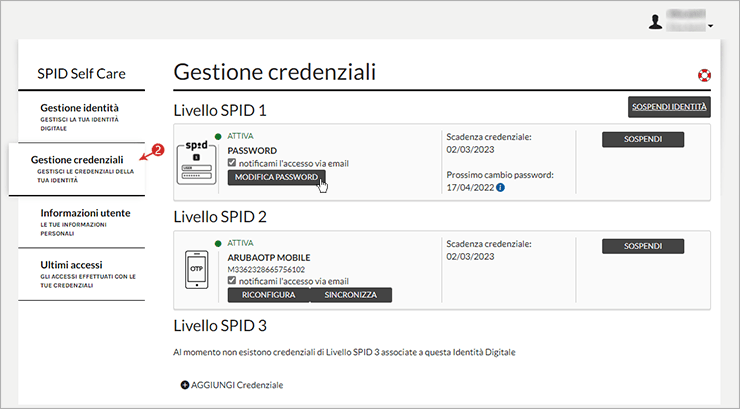Click expiry date in SPID 1 card
740x409 pixels.
pos(470,150)
